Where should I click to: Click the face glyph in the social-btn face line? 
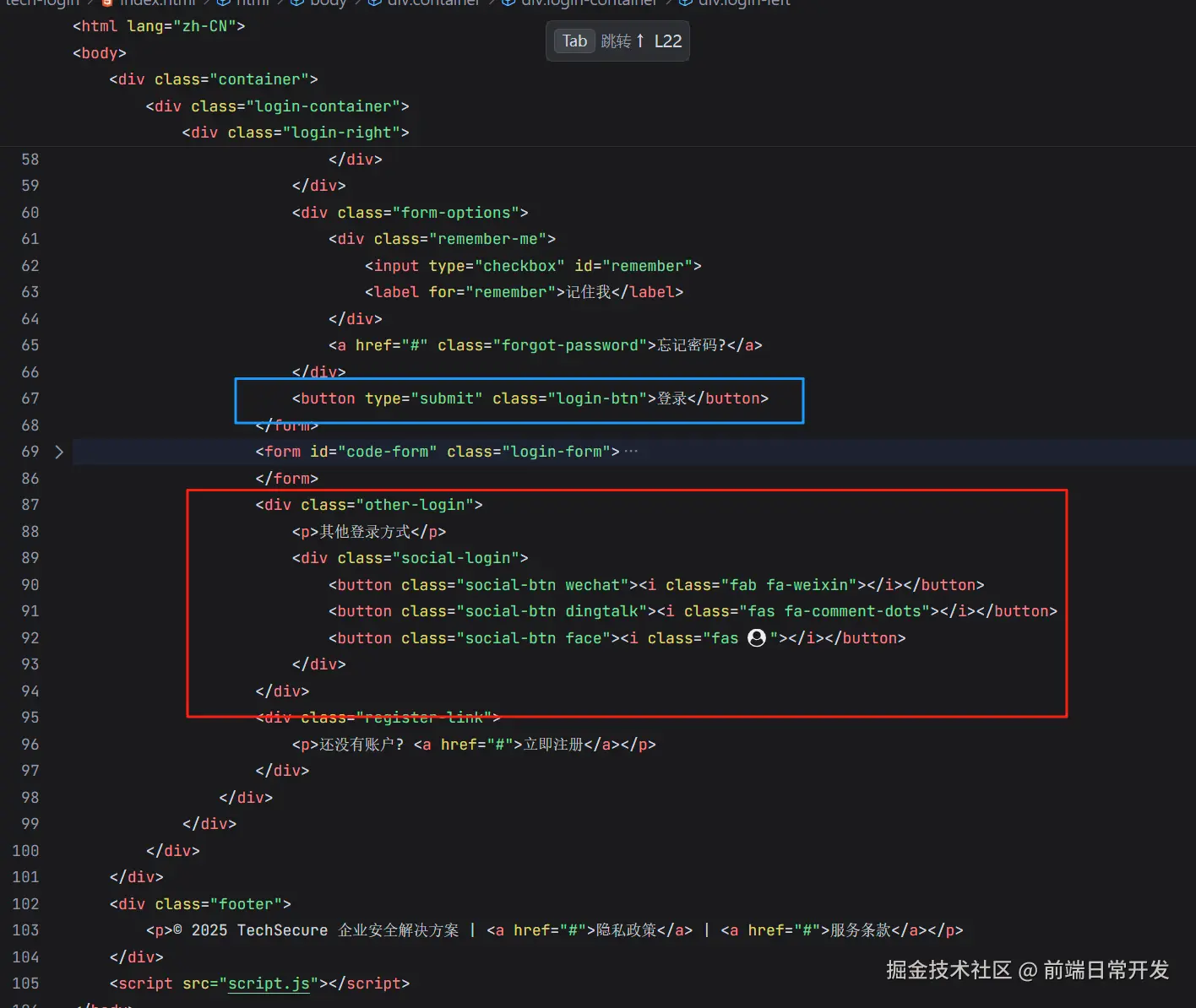[757, 638]
